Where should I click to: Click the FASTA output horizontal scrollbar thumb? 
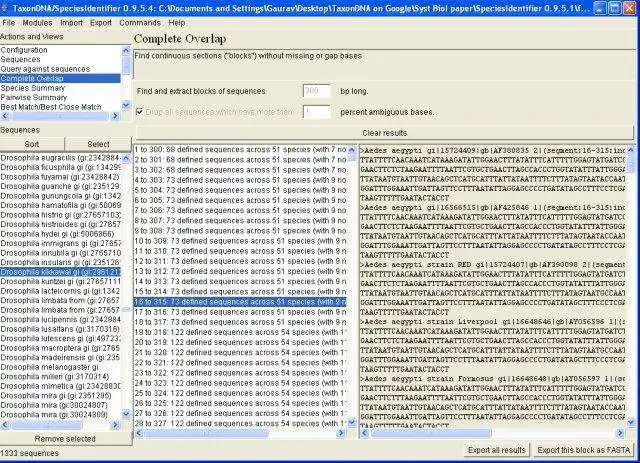coord(431,433)
